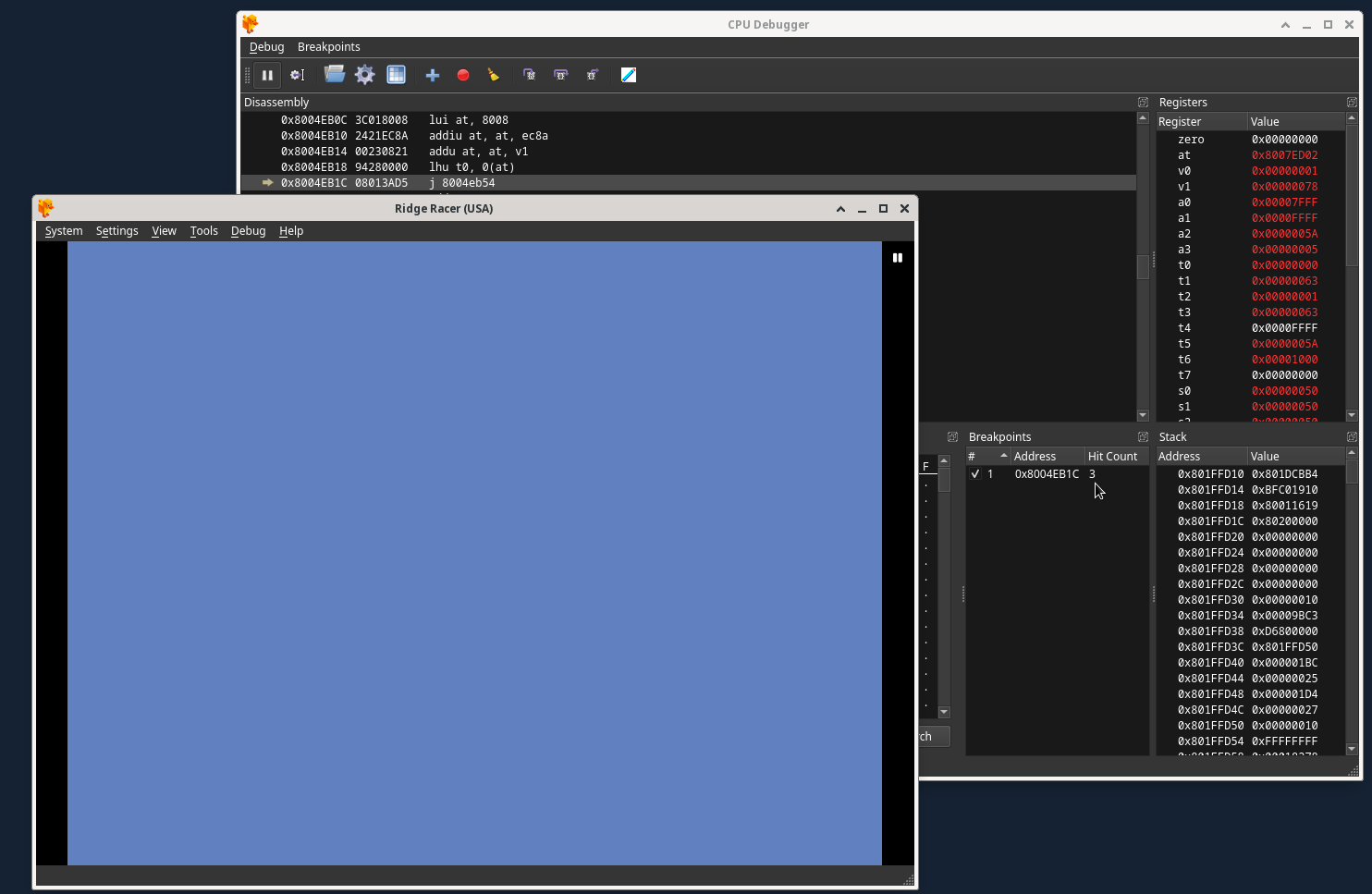Select stack row 0x801FFD3C
This screenshot has height=894, width=1372.
point(1251,647)
